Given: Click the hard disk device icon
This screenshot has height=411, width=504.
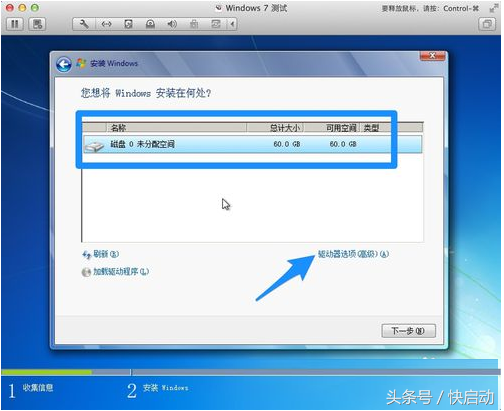Looking at the screenshot, I should pyautogui.click(x=128, y=24).
